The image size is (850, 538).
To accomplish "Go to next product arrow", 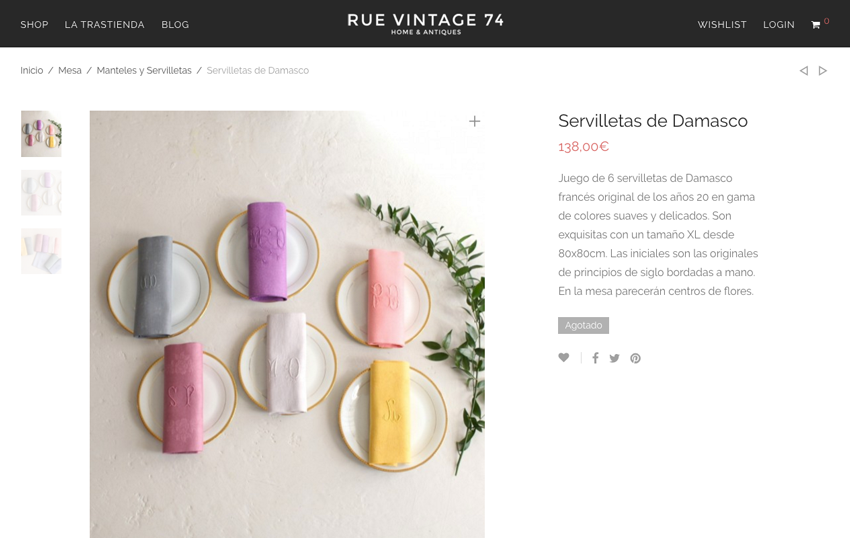I will (x=822, y=71).
